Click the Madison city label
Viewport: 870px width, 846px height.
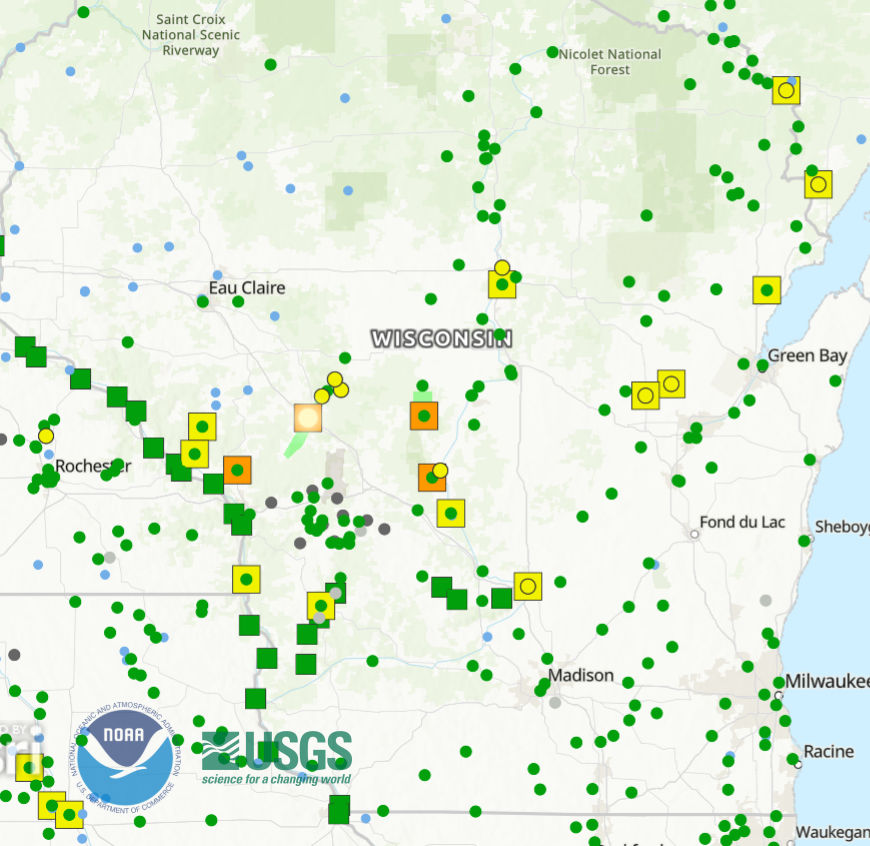(581, 675)
